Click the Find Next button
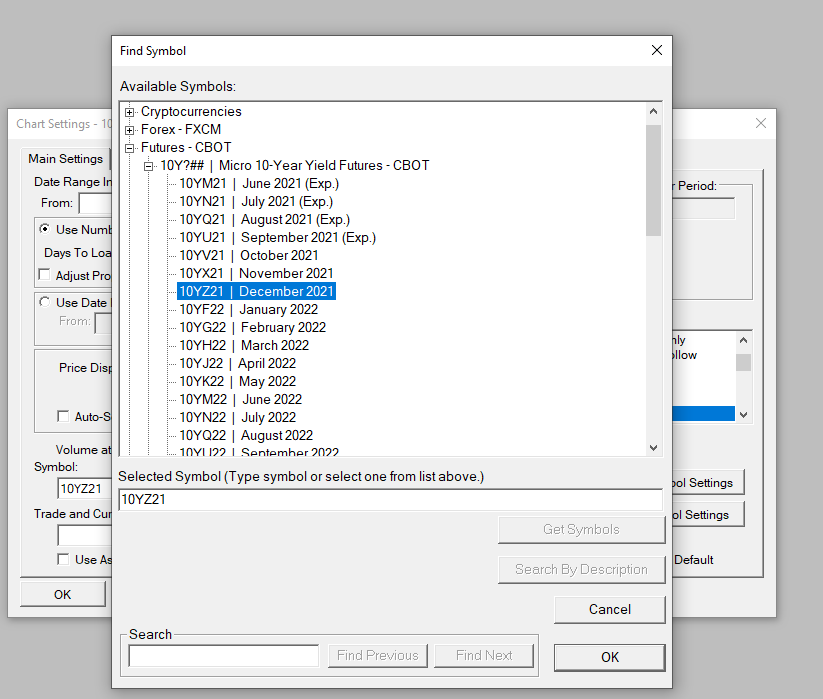Image resolution: width=823 pixels, height=699 pixels. pyautogui.click(x=484, y=656)
